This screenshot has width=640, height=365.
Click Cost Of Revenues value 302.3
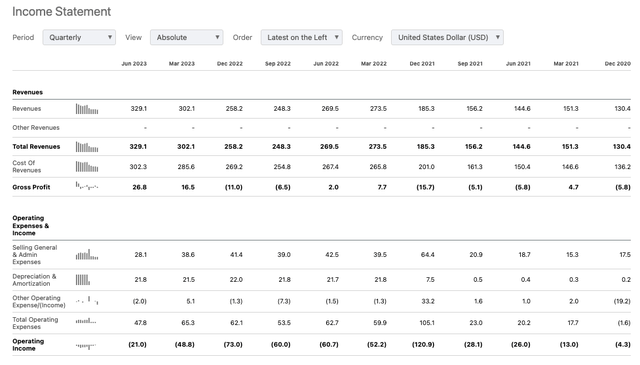[x=138, y=167]
